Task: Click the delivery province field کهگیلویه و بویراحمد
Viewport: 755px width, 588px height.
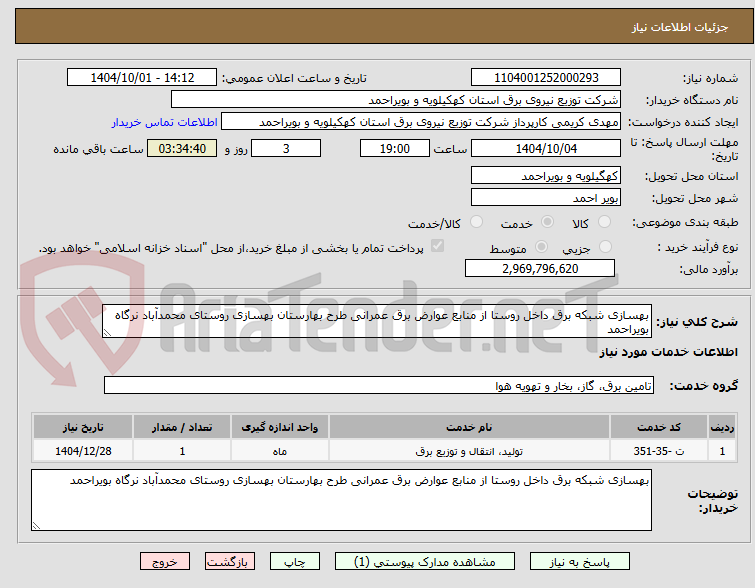Action: pos(546,176)
